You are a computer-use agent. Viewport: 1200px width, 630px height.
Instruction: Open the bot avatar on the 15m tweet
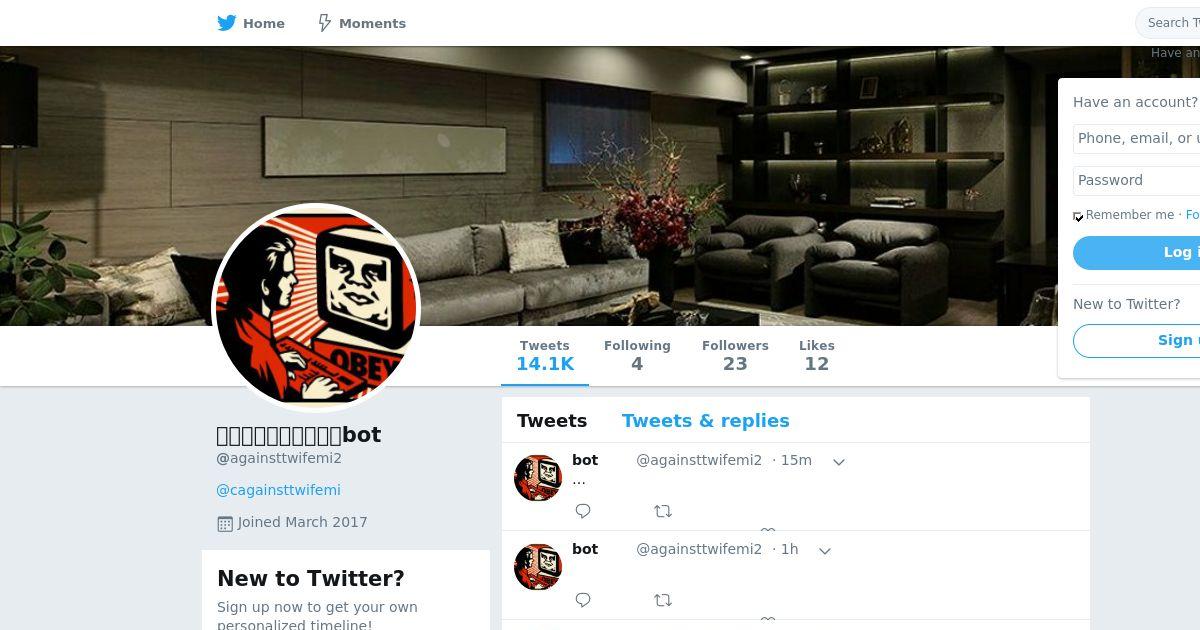[538, 478]
